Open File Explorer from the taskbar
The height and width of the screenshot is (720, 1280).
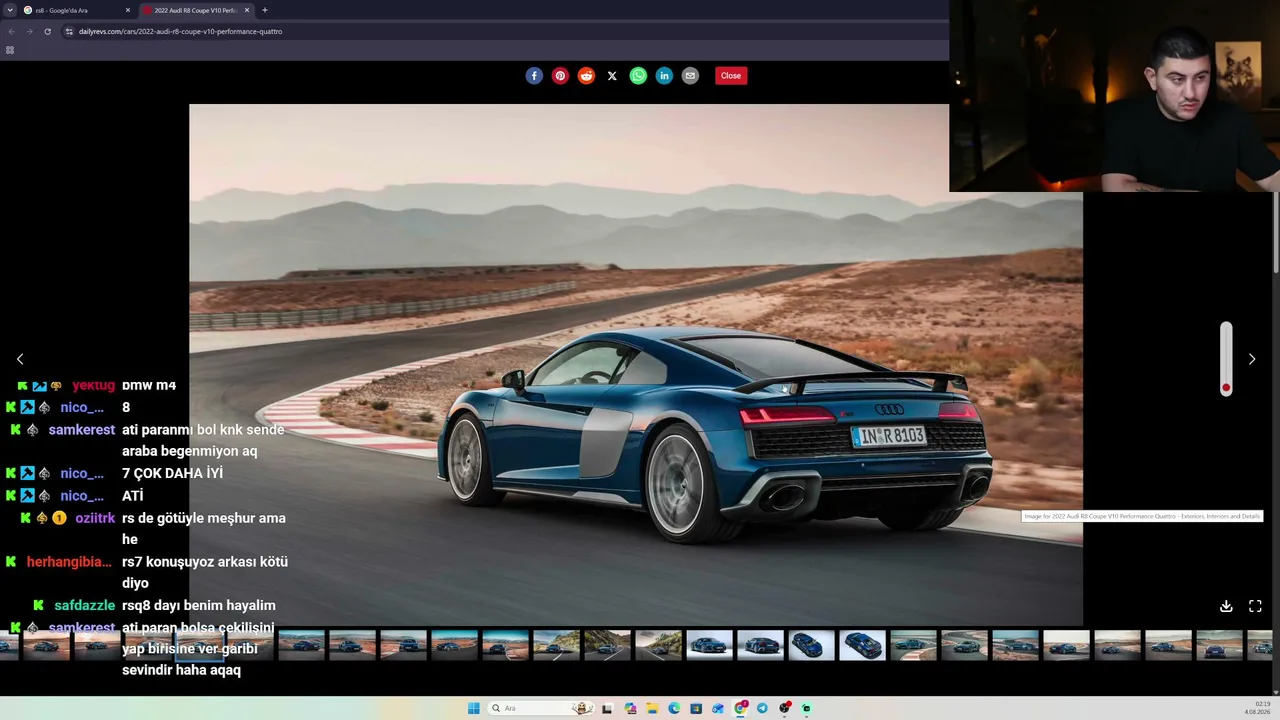click(652, 708)
